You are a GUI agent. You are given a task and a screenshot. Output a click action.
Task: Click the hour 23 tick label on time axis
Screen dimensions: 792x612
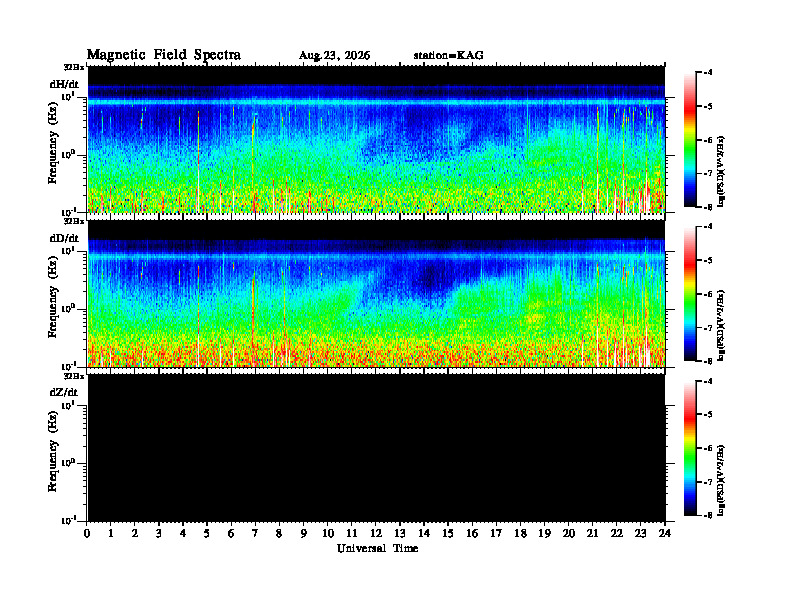point(640,534)
